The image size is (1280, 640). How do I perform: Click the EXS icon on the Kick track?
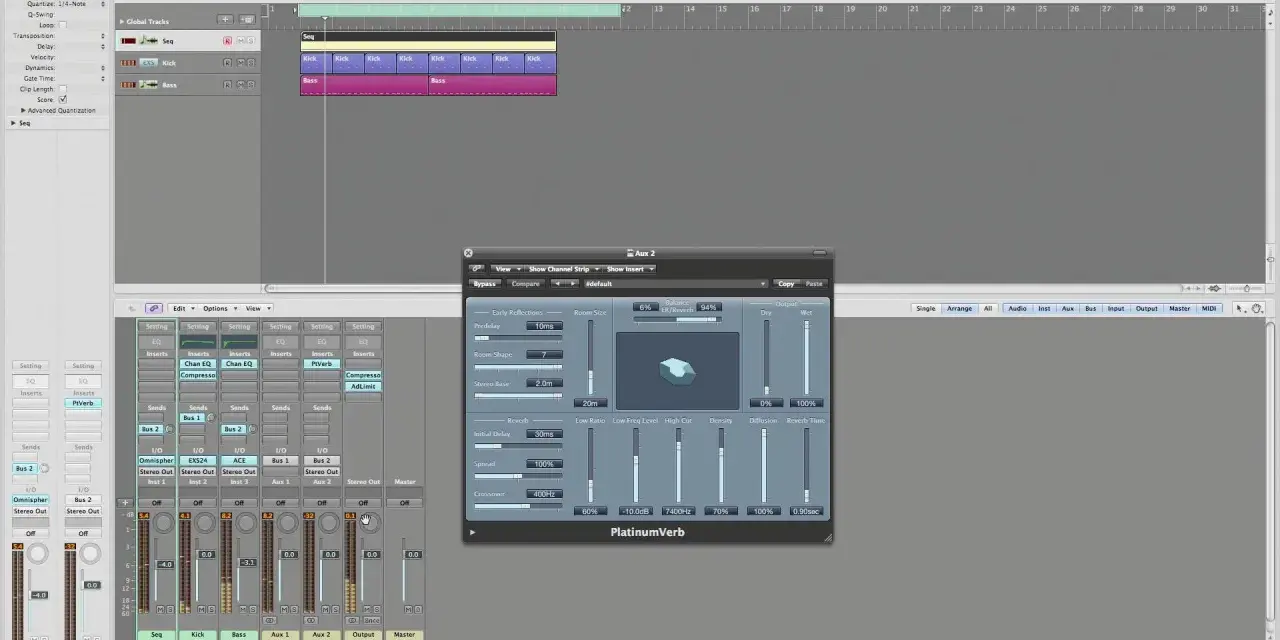148,63
